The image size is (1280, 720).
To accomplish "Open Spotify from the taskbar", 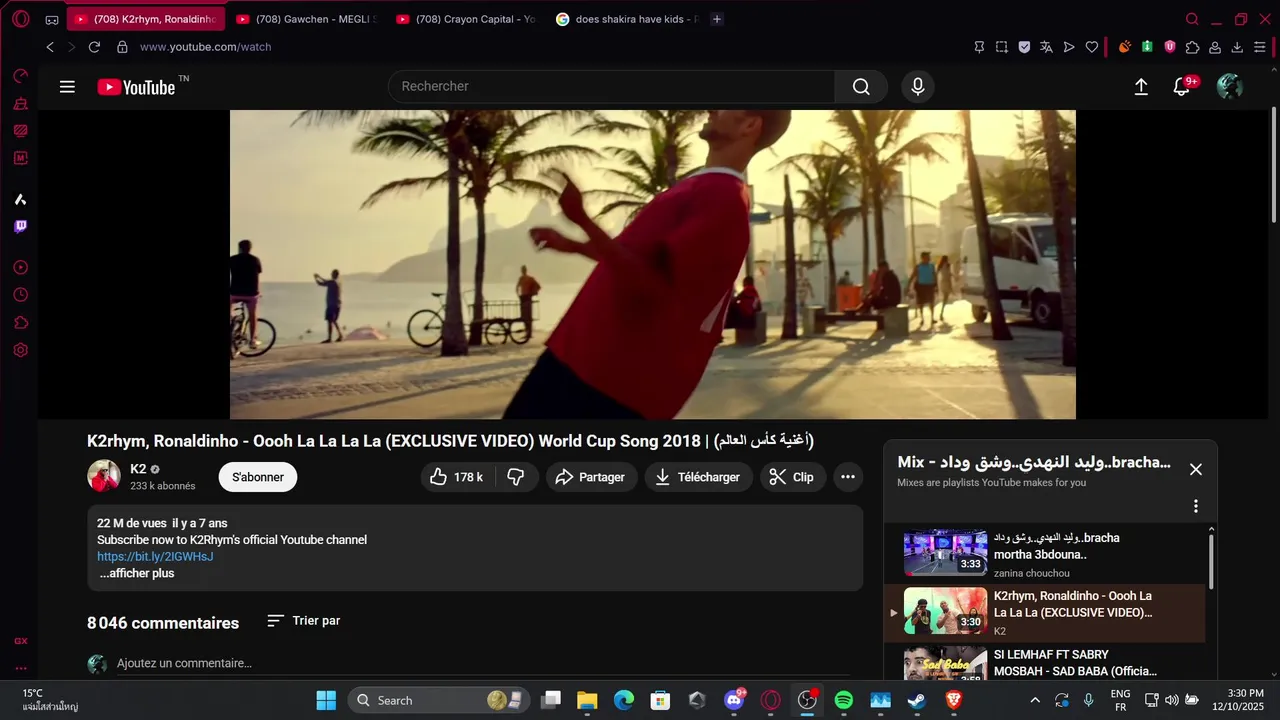I will tap(844, 700).
